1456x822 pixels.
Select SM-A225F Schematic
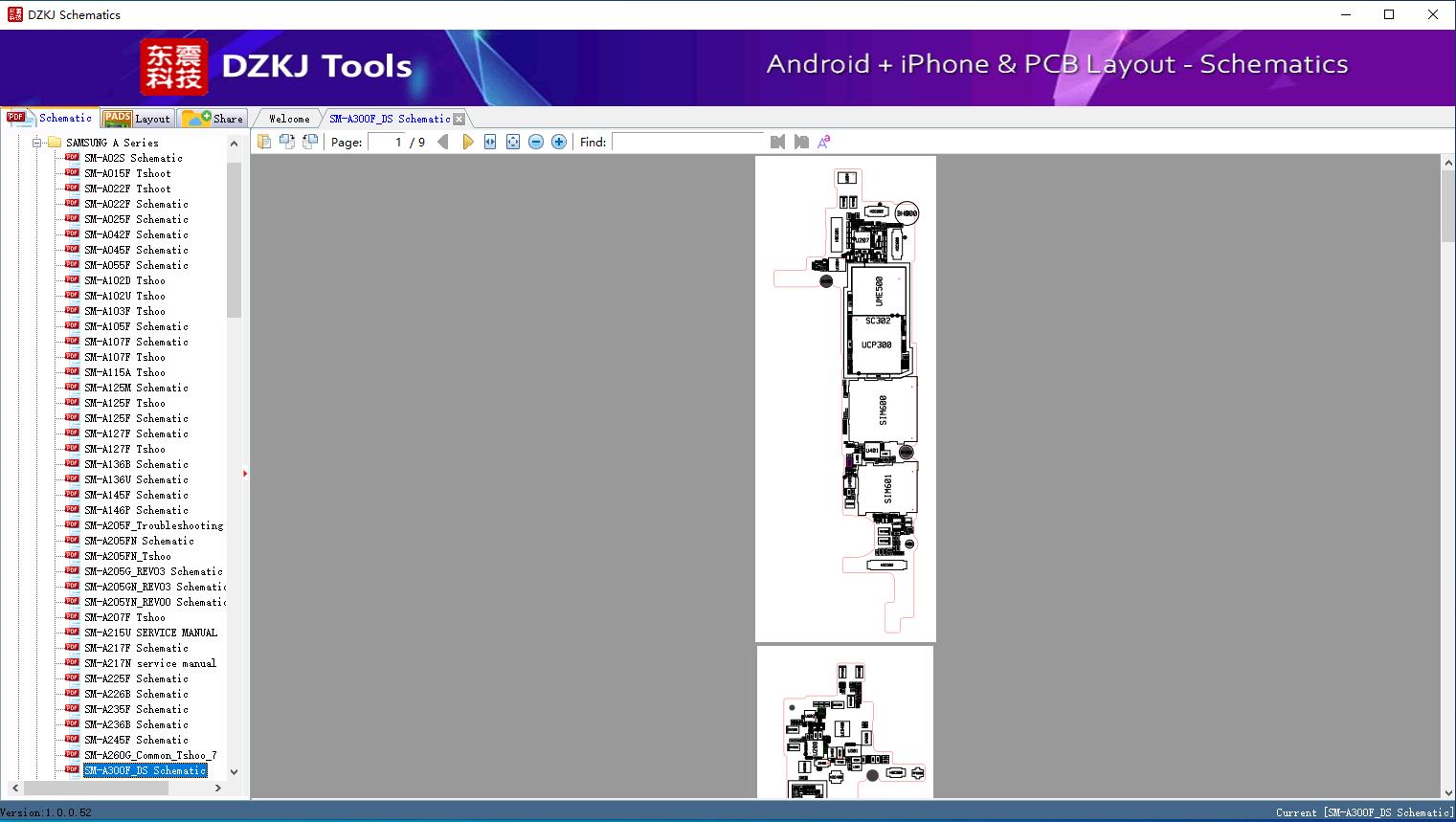tap(136, 678)
